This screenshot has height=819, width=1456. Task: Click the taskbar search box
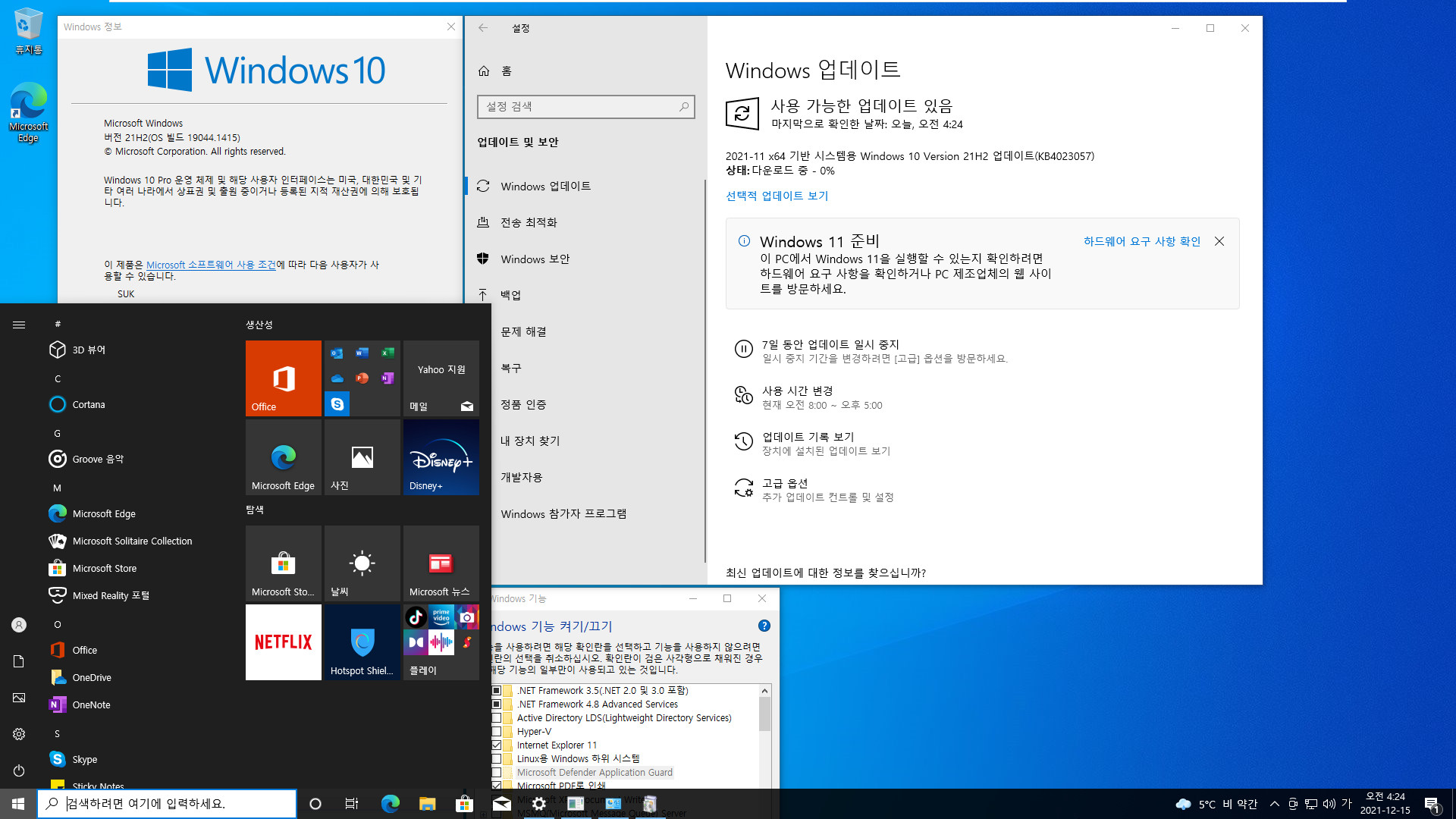point(167,804)
